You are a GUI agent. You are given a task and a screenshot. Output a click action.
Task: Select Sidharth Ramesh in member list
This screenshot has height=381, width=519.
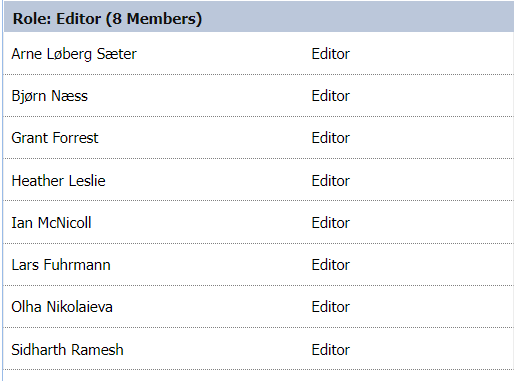(x=67, y=350)
